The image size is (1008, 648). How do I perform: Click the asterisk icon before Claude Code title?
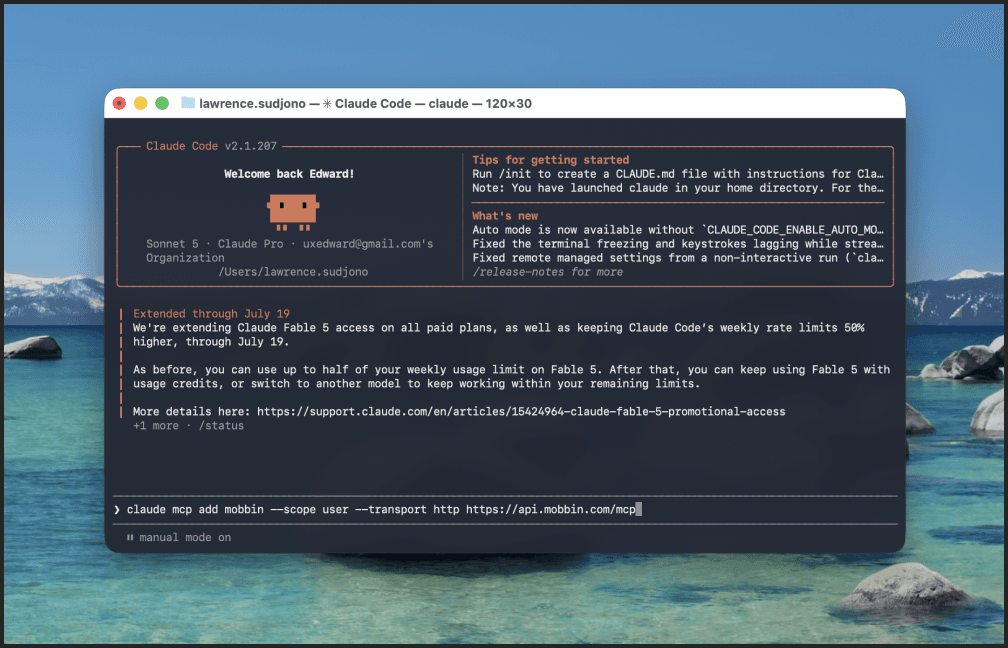(x=327, y=104)
